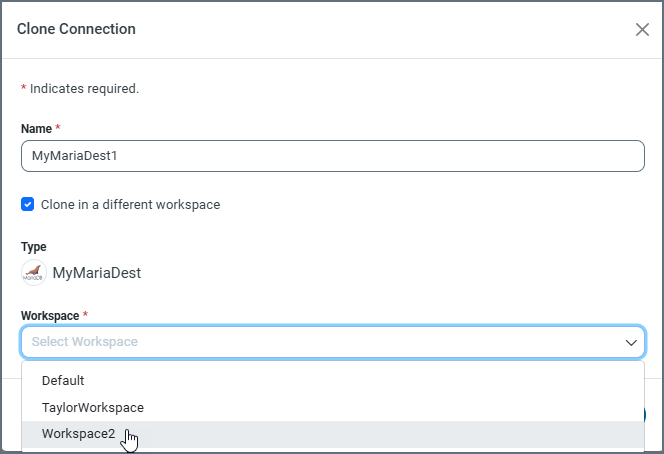This screenshot has width=664, height=454.
Task: Collapse the Workspace dropdown using its chevron
Action: coord(631,342)
